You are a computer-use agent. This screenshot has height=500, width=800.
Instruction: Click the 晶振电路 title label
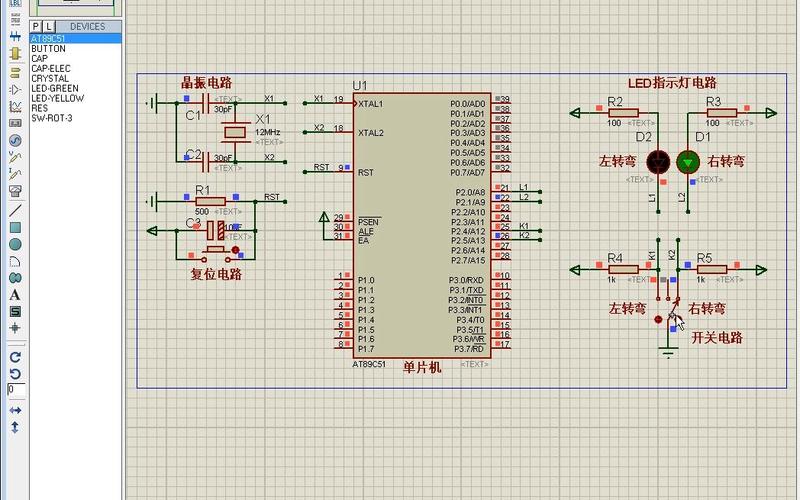(x=207, y=83)
